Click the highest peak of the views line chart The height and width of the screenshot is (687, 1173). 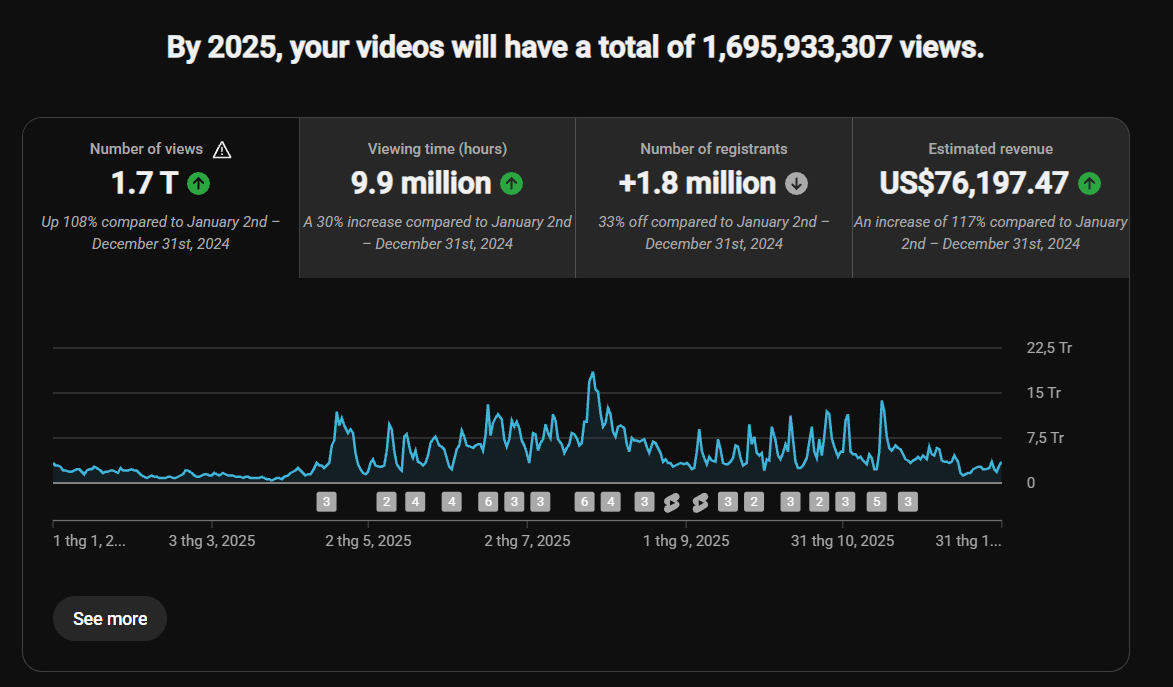[592, 373]
